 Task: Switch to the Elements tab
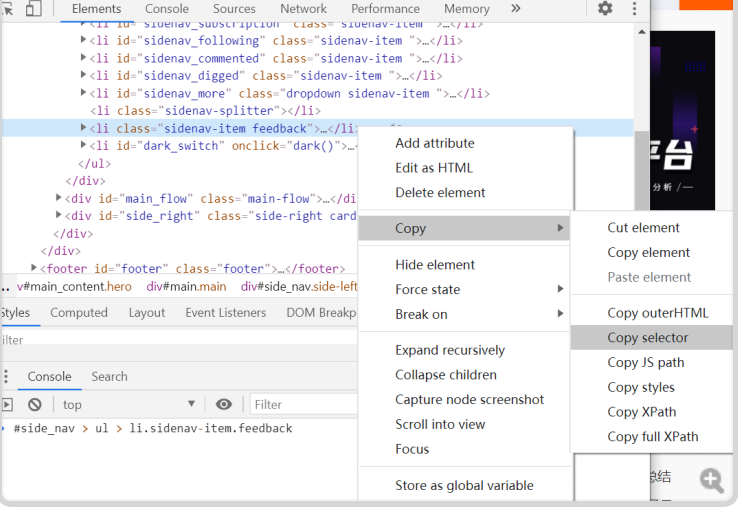coord(96,8)
